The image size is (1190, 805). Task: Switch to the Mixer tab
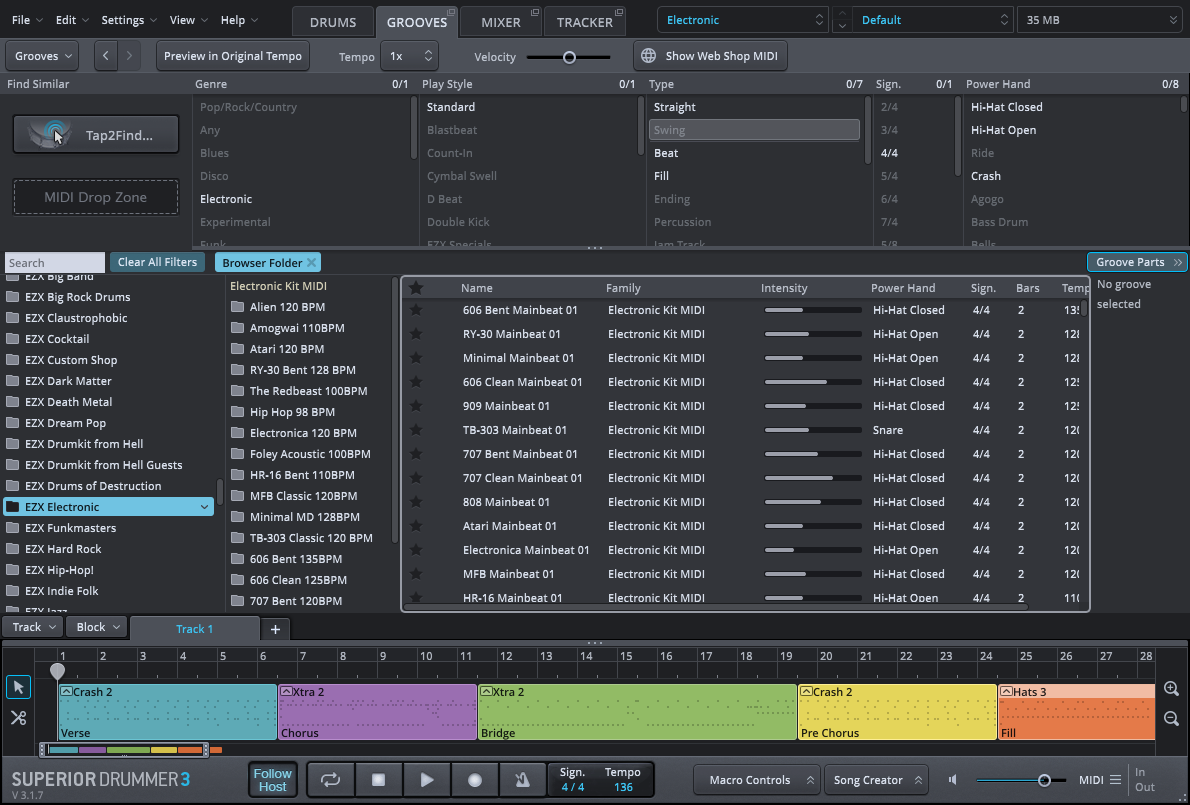[501, 22]
